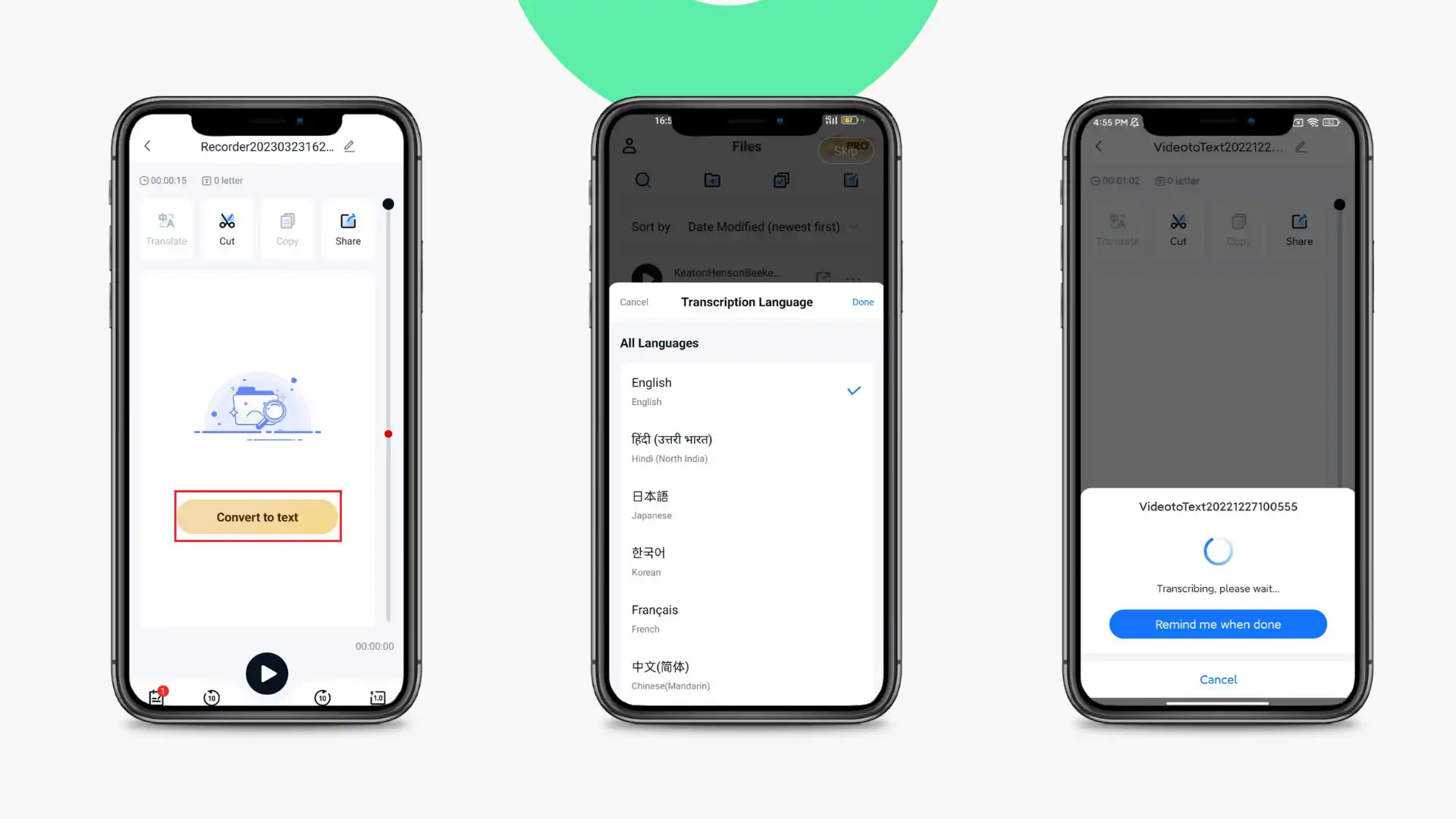The image size is (1456, 819).
Task: Click the Search icon in Files screen
Action: tap(642, 180)
